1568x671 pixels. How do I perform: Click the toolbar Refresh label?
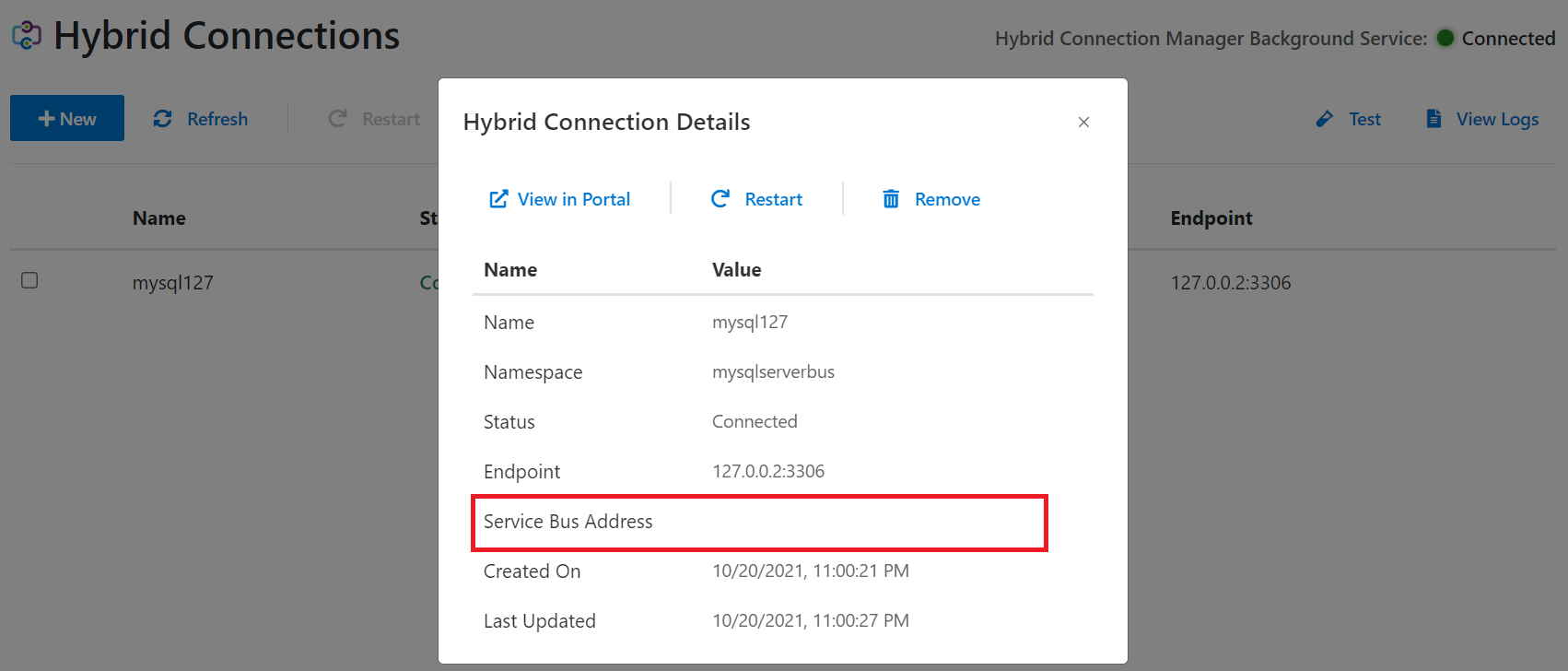(x=217, y=119)
